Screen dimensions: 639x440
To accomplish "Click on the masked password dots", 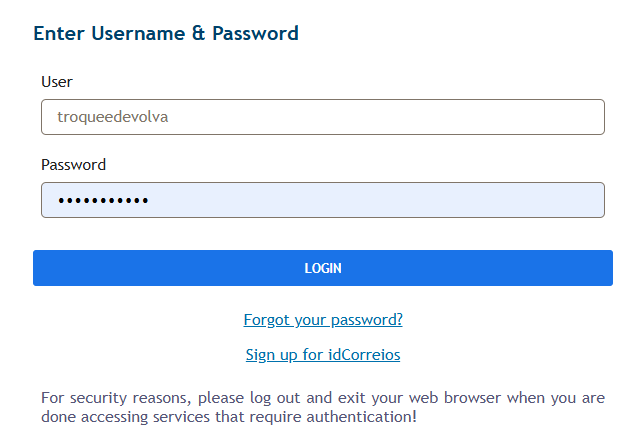I will pos(103,201).
